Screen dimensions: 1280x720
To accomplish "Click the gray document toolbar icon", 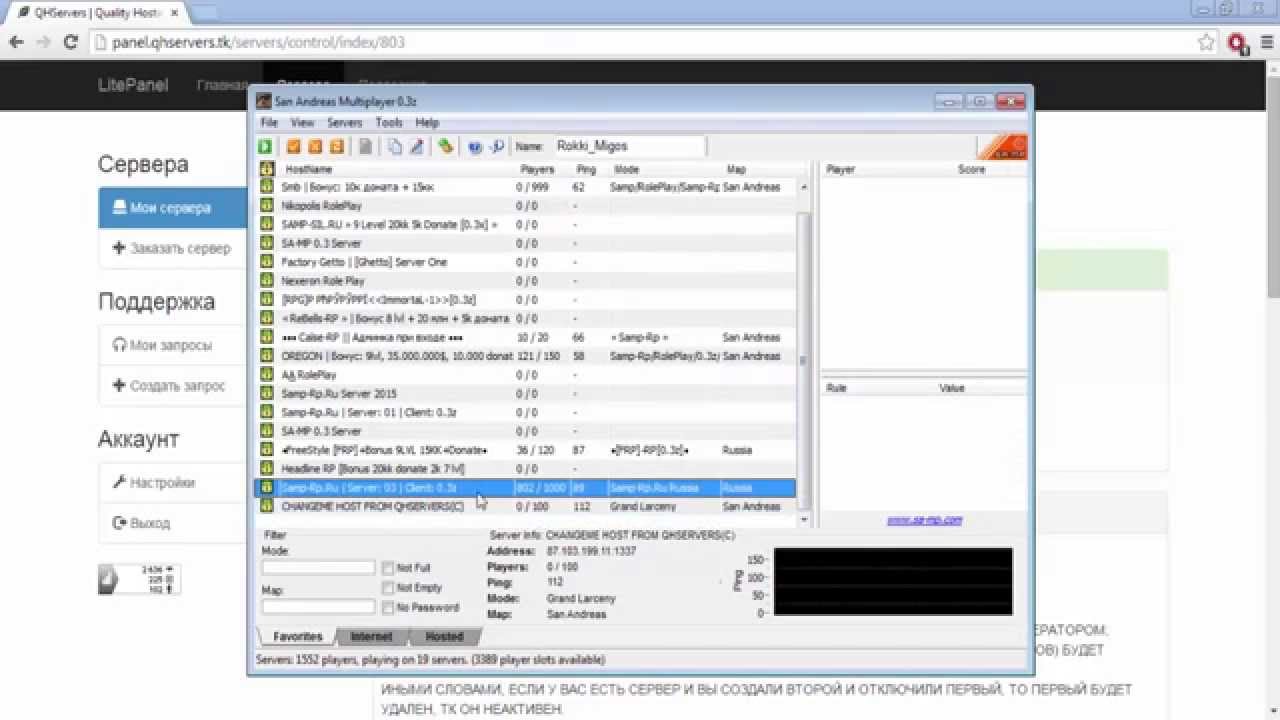I will (366, 147).
